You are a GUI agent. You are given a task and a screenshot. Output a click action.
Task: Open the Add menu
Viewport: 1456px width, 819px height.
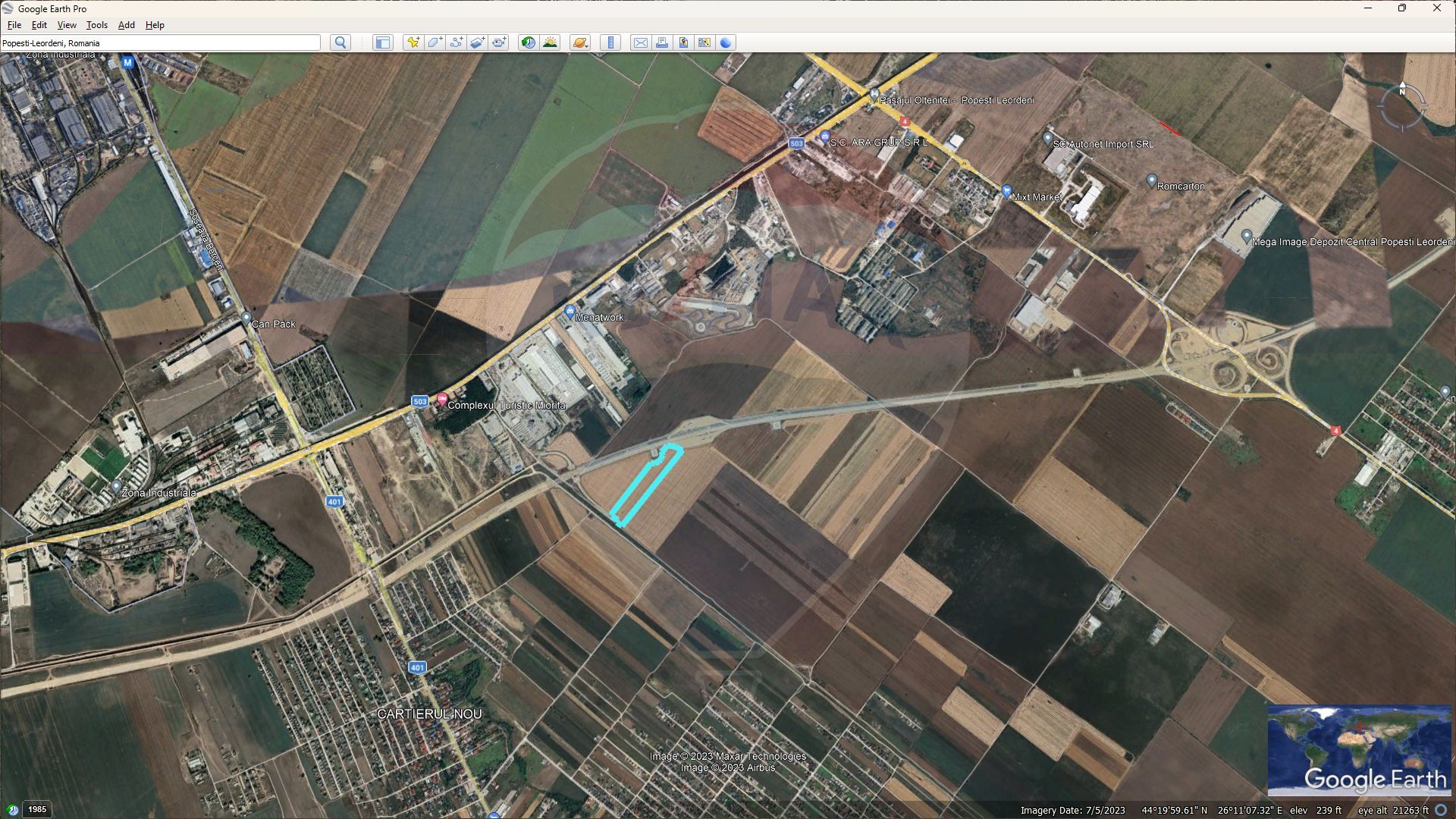click(x=127, y=25)
